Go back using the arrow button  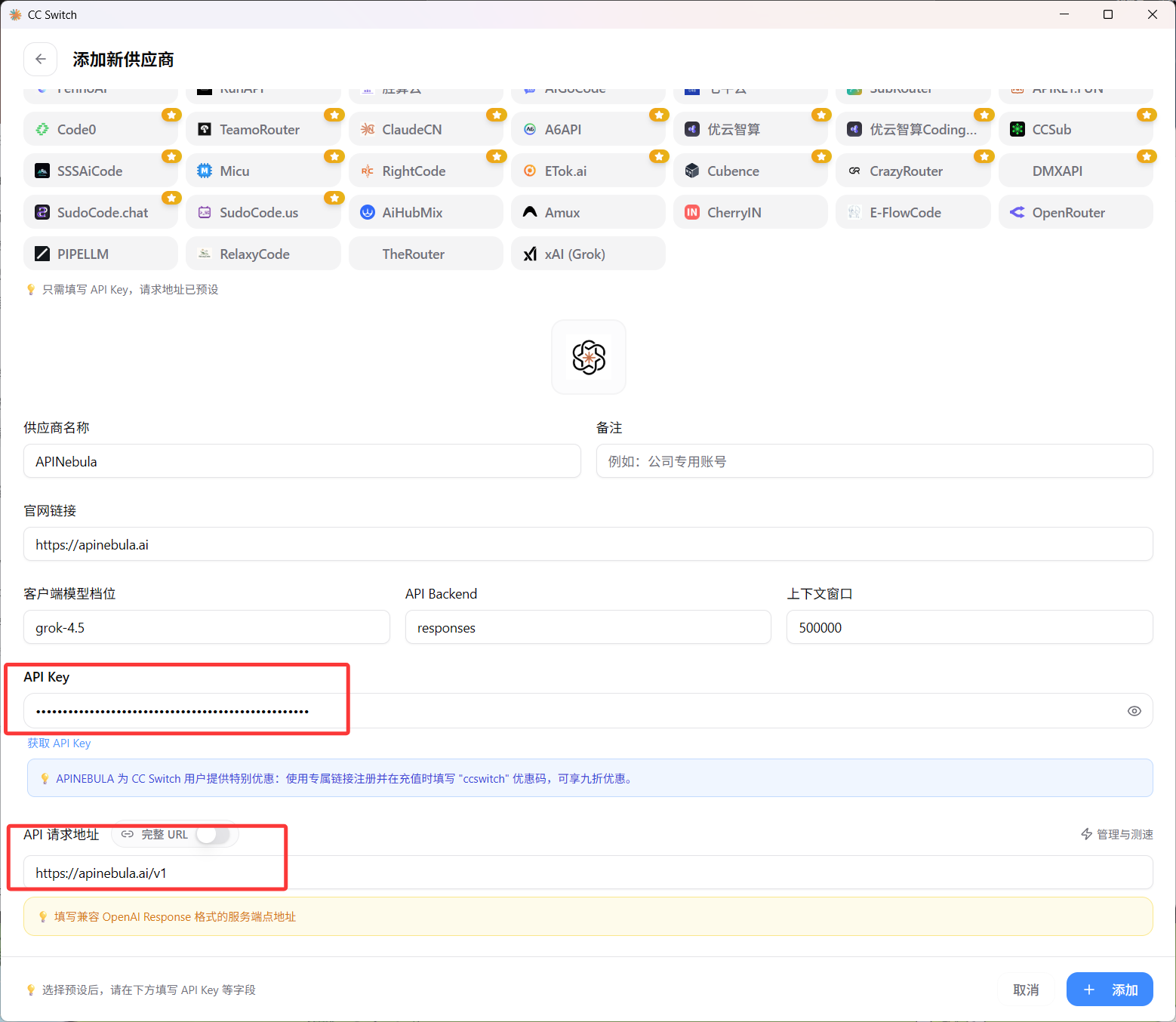tap(41, 59)
